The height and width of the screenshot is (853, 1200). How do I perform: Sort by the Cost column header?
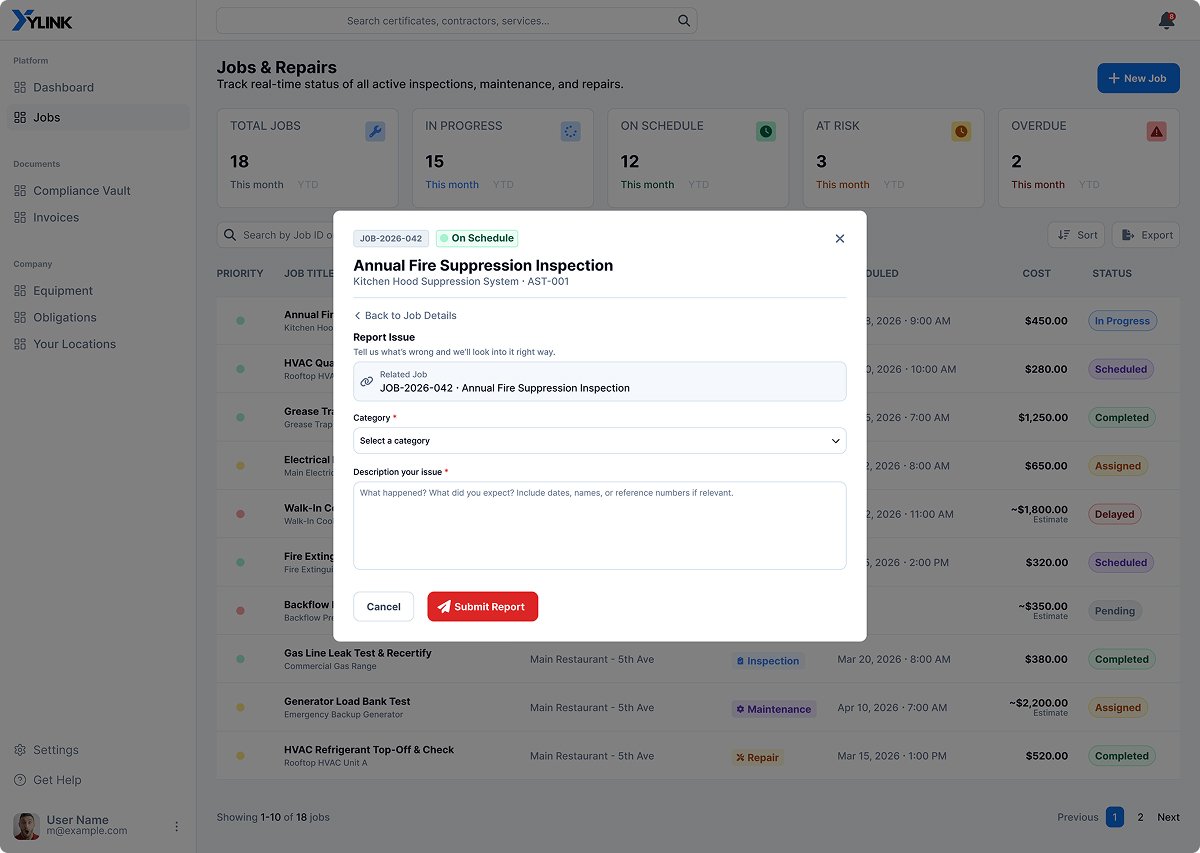1036,273
